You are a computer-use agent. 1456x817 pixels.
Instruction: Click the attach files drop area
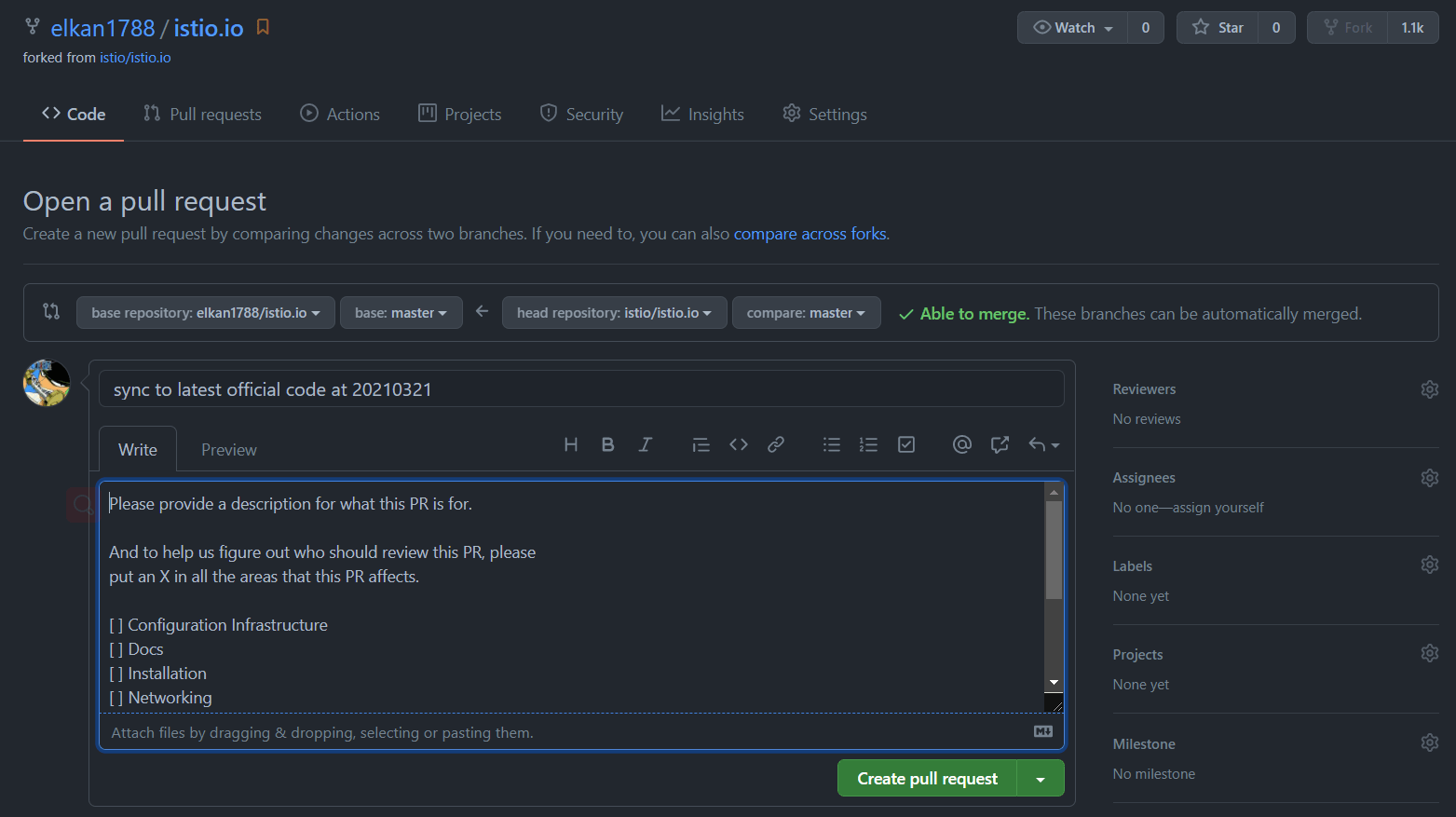click(x=581, y=732)
